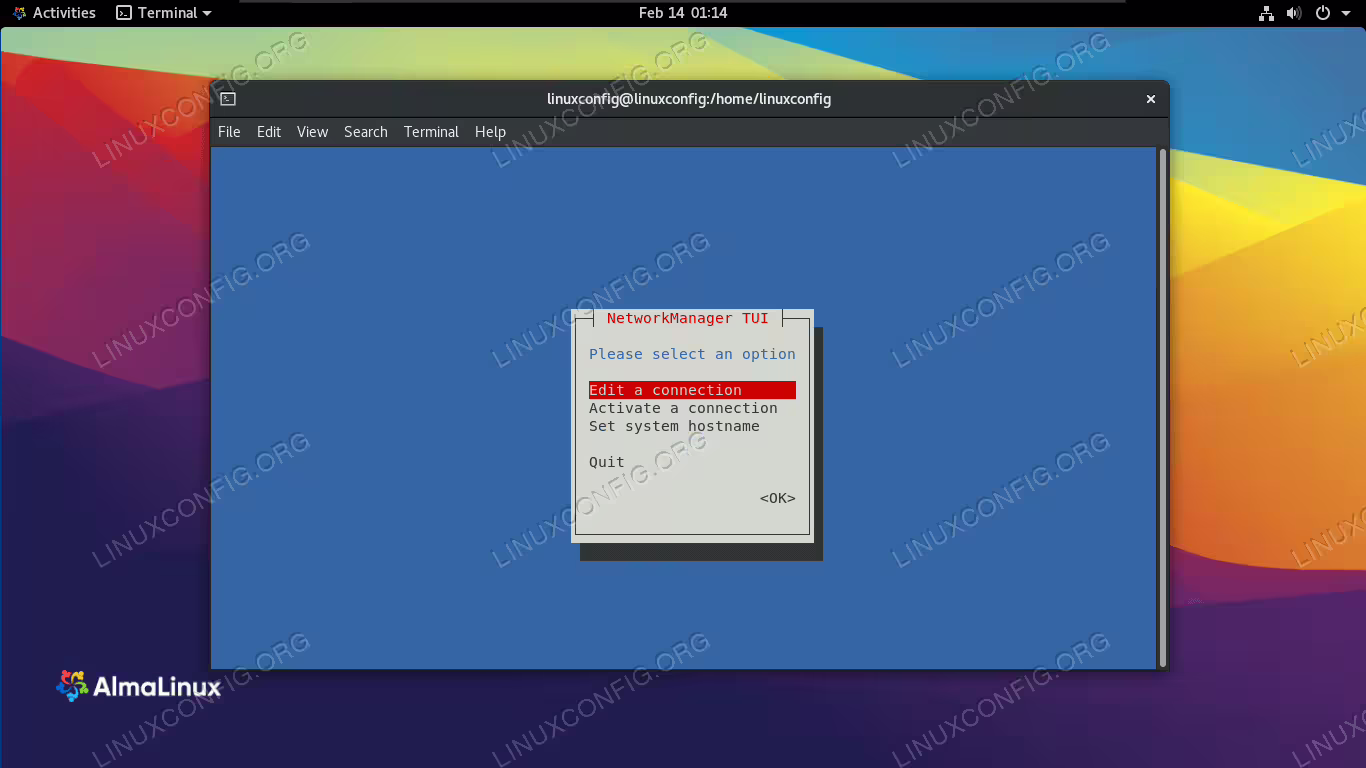Click the 'NetworkManager TUI' dialog title
Viewport: 1366px width, 768px height.
tap(688, 318)
